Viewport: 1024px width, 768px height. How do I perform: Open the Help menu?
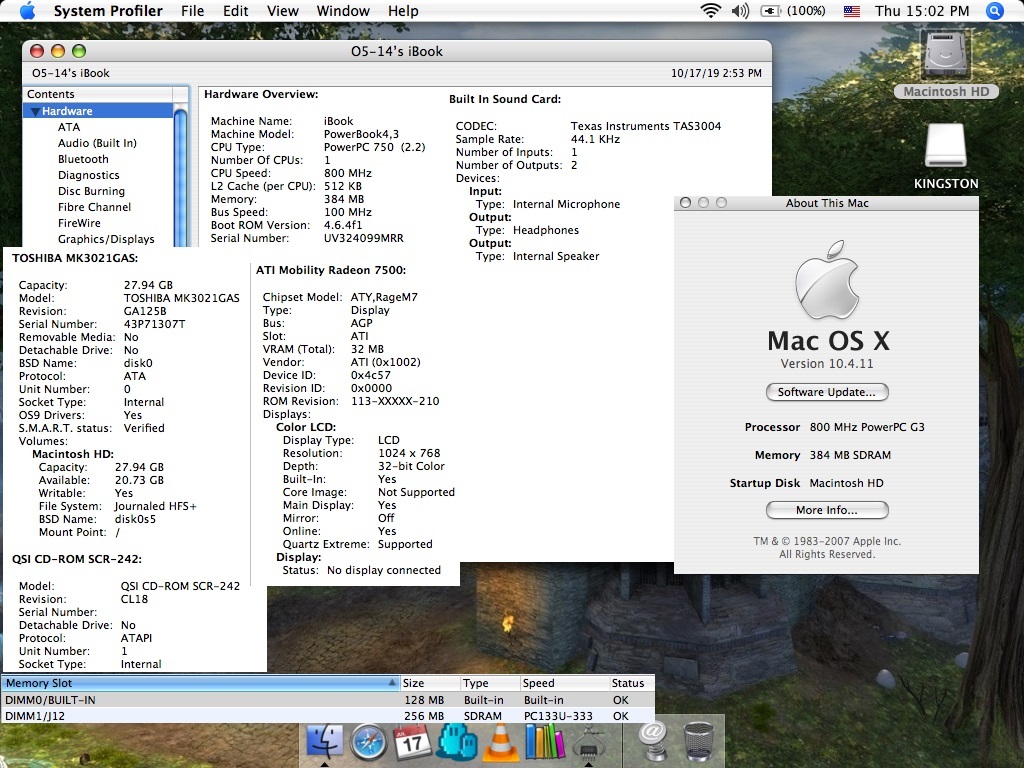click(x=403, y=11)
